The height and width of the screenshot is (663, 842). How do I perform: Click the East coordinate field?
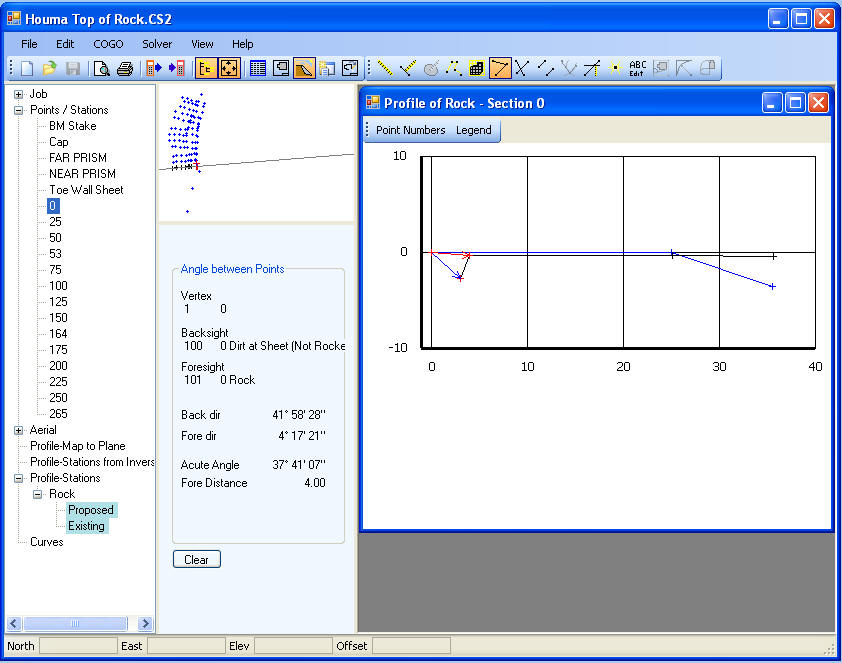(x=186, y=646)
